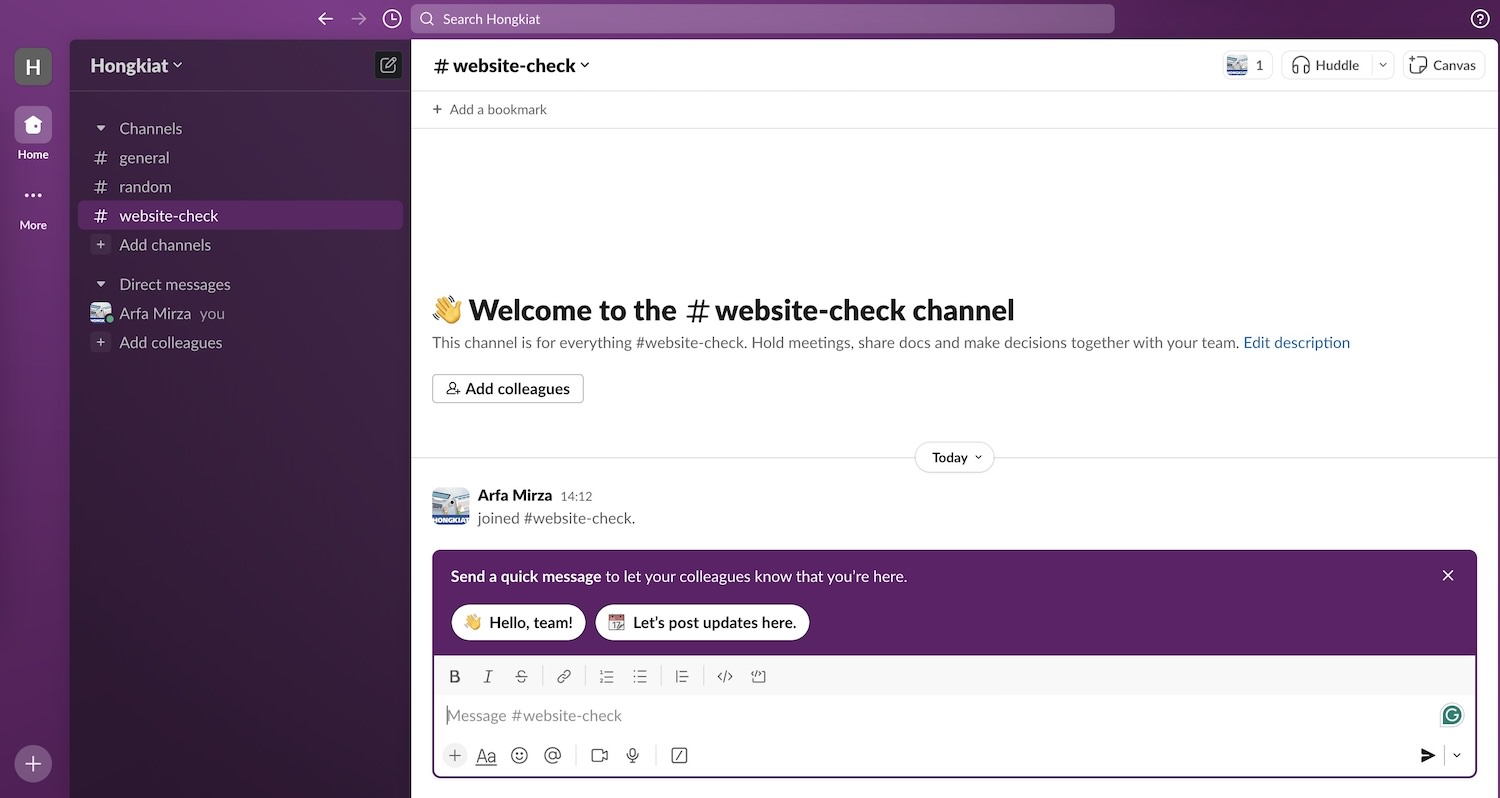The height and width of the screenshot is (798, 1500).
Task: Click Add colleagues in sidebar
Action: pyautogui.click(x=240, y=342)
